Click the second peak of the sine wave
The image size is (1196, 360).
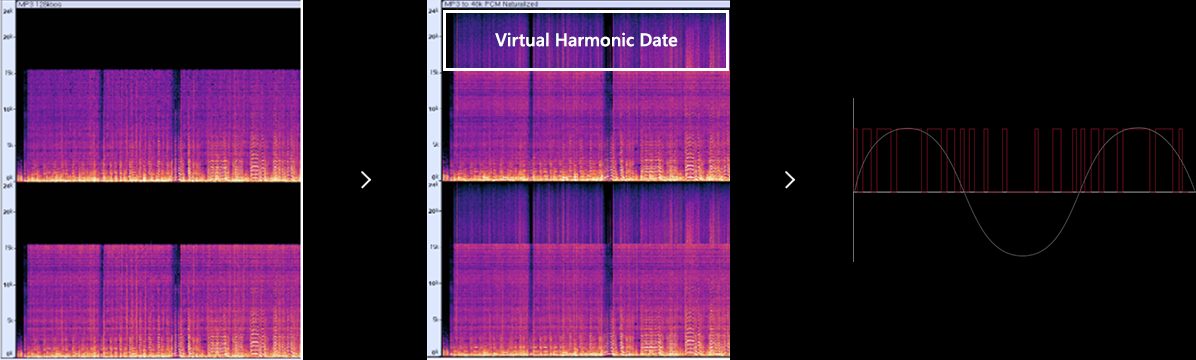click(1137, 128)
